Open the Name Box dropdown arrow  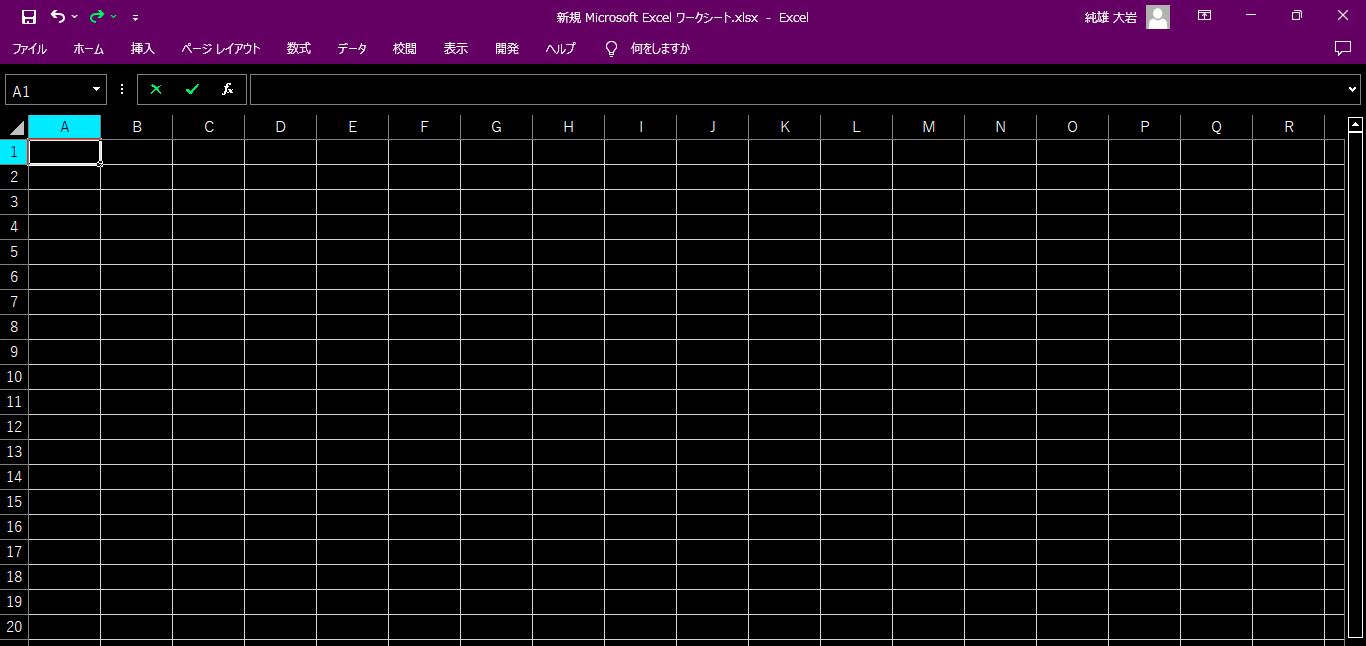pos(95,89)
